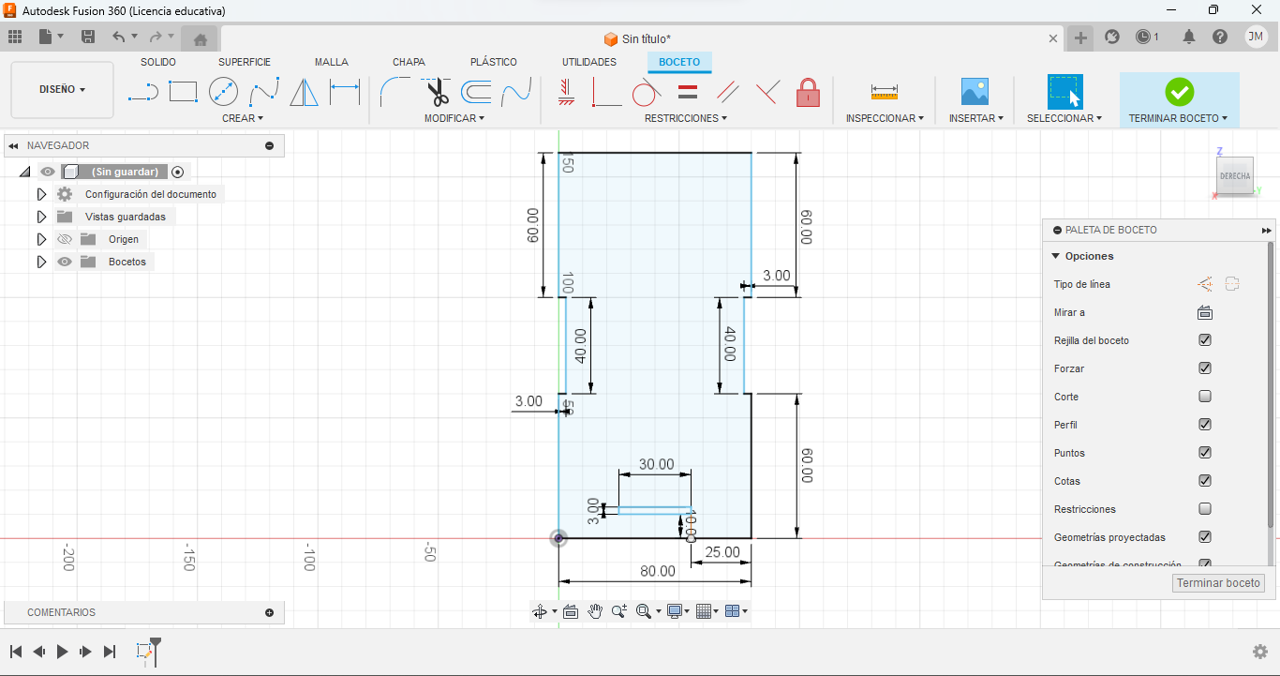Toggle visibility eye of Bocetos folder
Image resolution: width=1280 pixels, height=676 pixels.
click(65, 262)
